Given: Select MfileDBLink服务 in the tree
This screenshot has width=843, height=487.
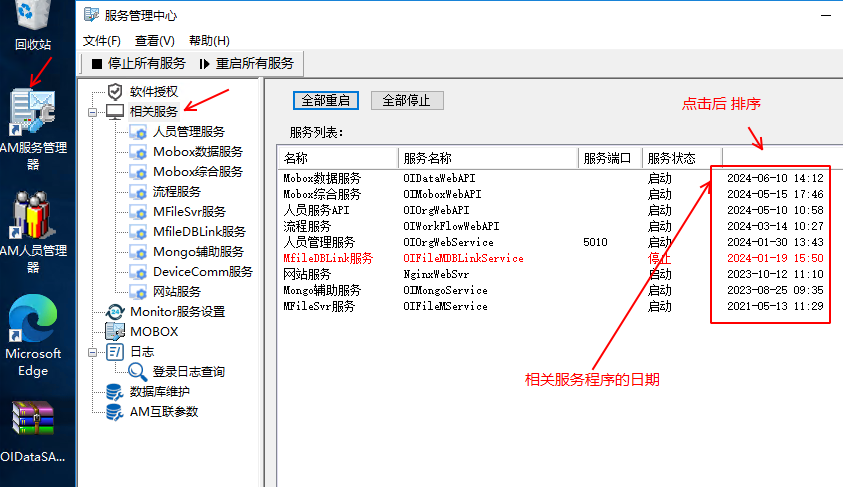Looking at the screenshot, I should 198,231.
